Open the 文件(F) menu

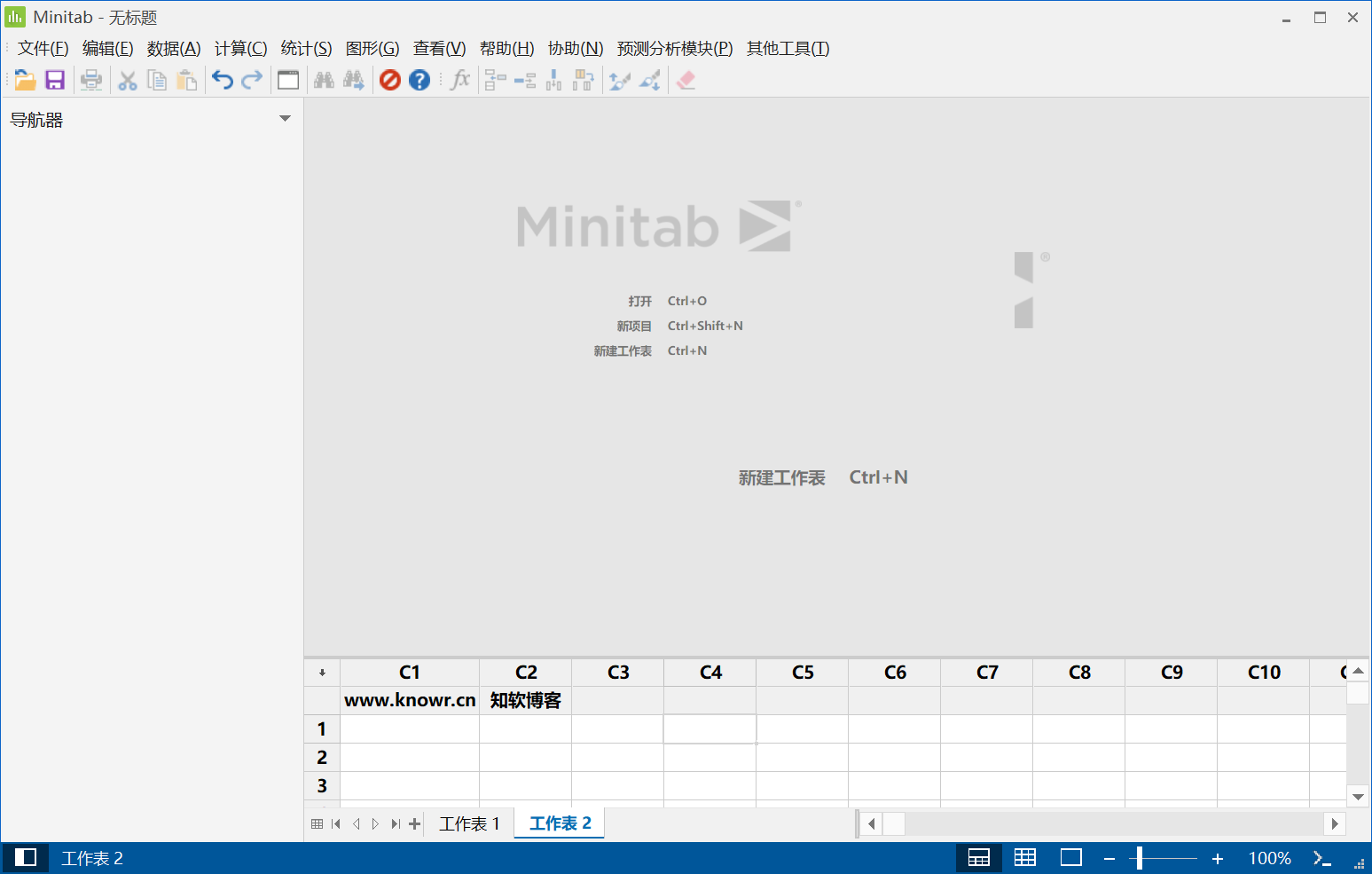click(x=43, y=49)
